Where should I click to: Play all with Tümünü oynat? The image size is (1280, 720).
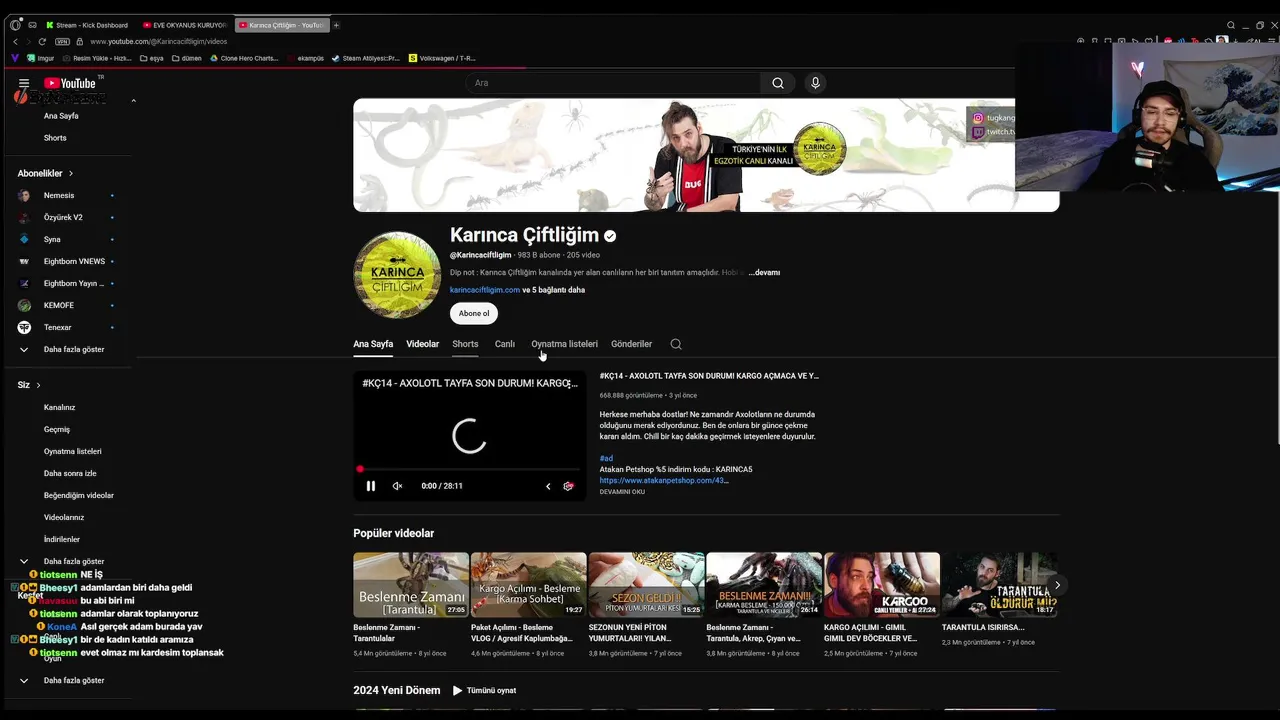click(x=484, y=690)
